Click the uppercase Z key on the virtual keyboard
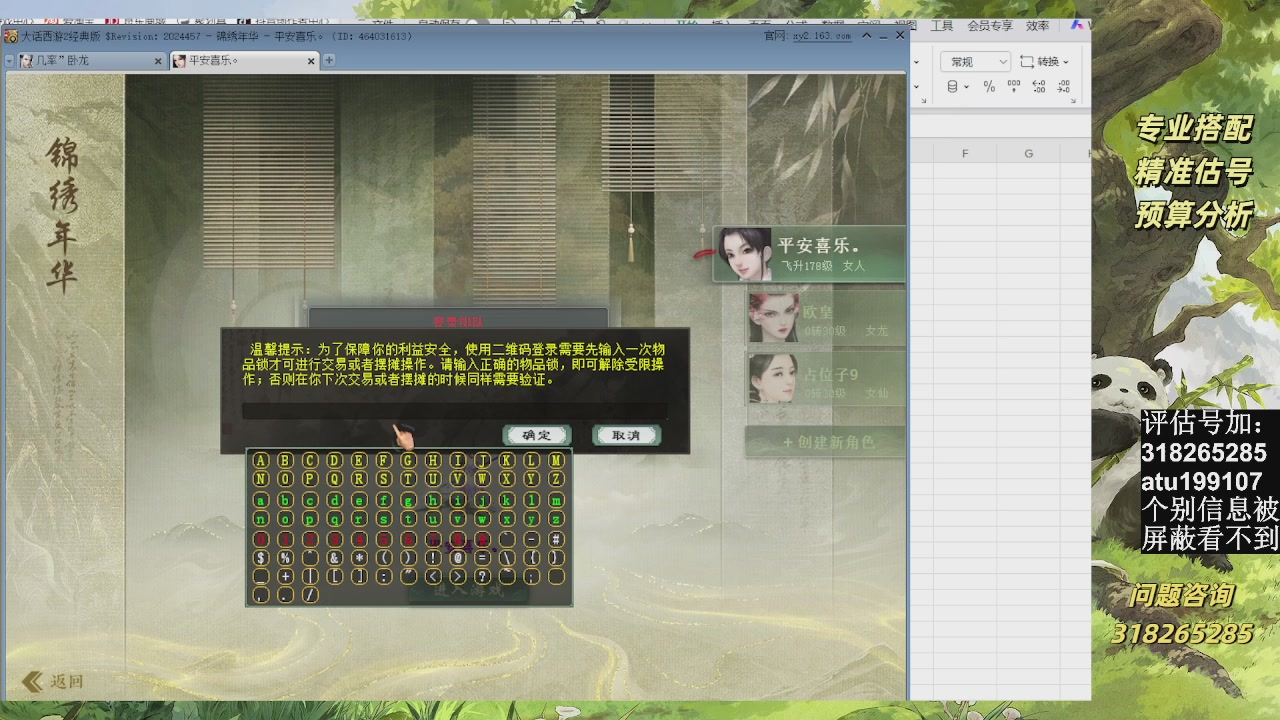This screenshot has width=1280, height=720. (x=556, y=480)
